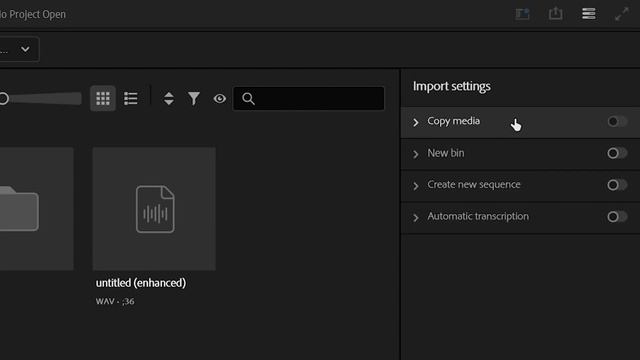Image resolution: width=640 pixels, height=360 pixels.
Task: Enable the Copy media toggle
Action: [x=617, y=121]
